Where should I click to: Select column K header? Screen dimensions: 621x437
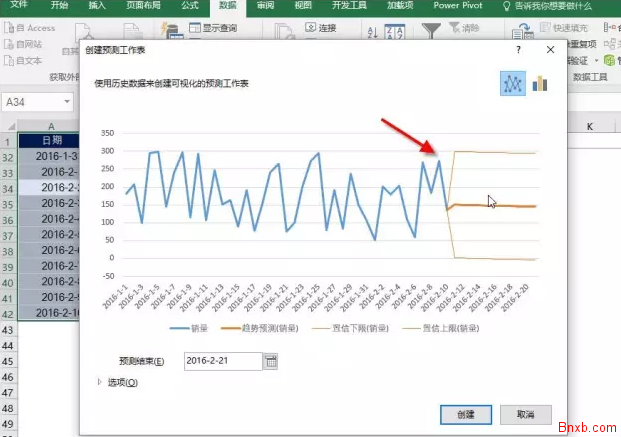coord(590,126)
